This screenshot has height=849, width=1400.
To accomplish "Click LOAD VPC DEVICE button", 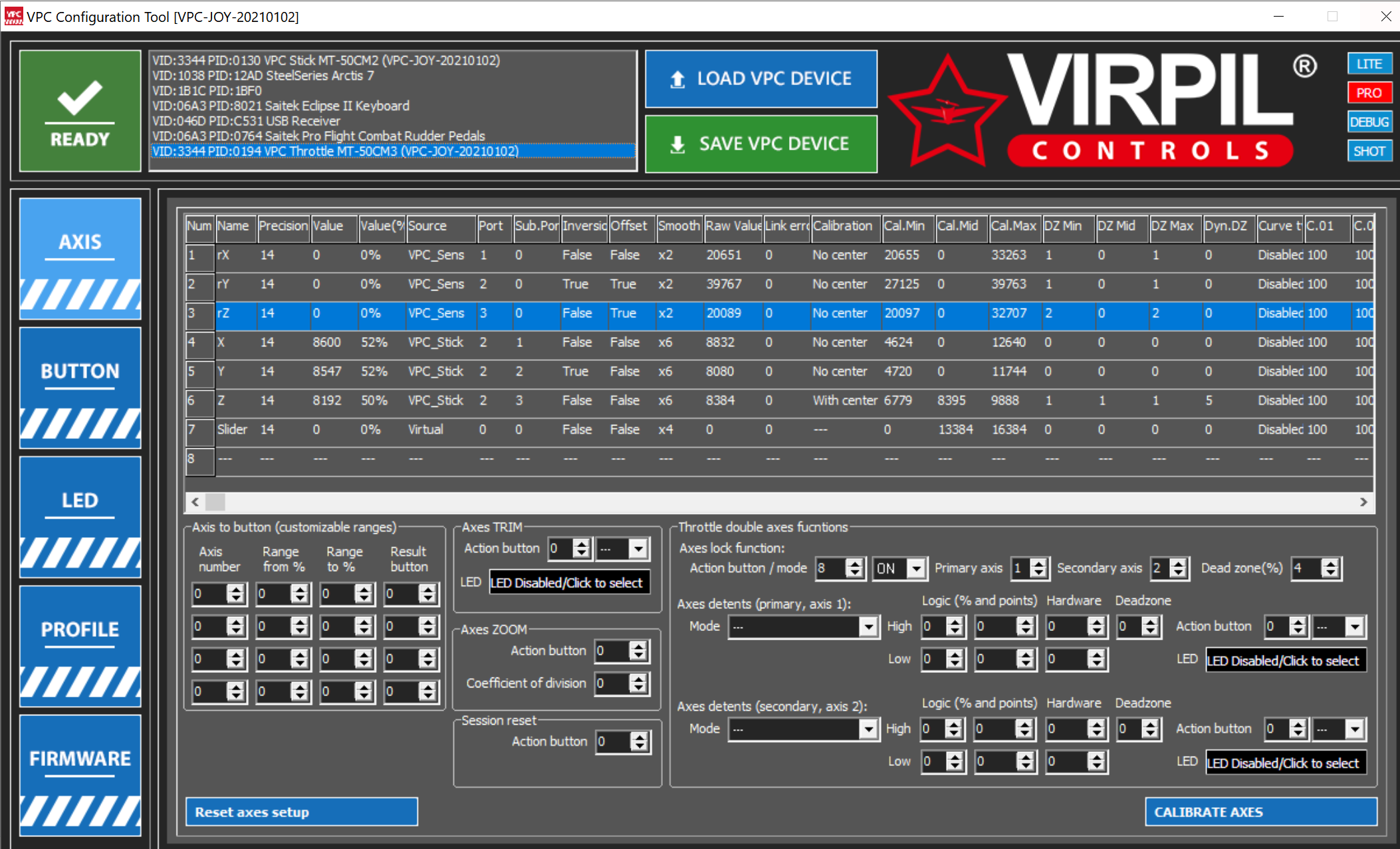I will (761, 78).
